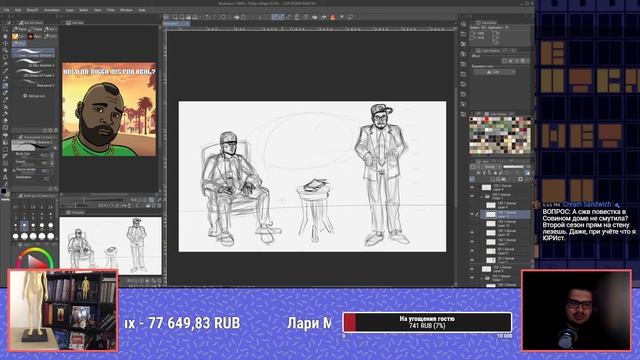Select the second brush in sub tool list

[34, 63]
